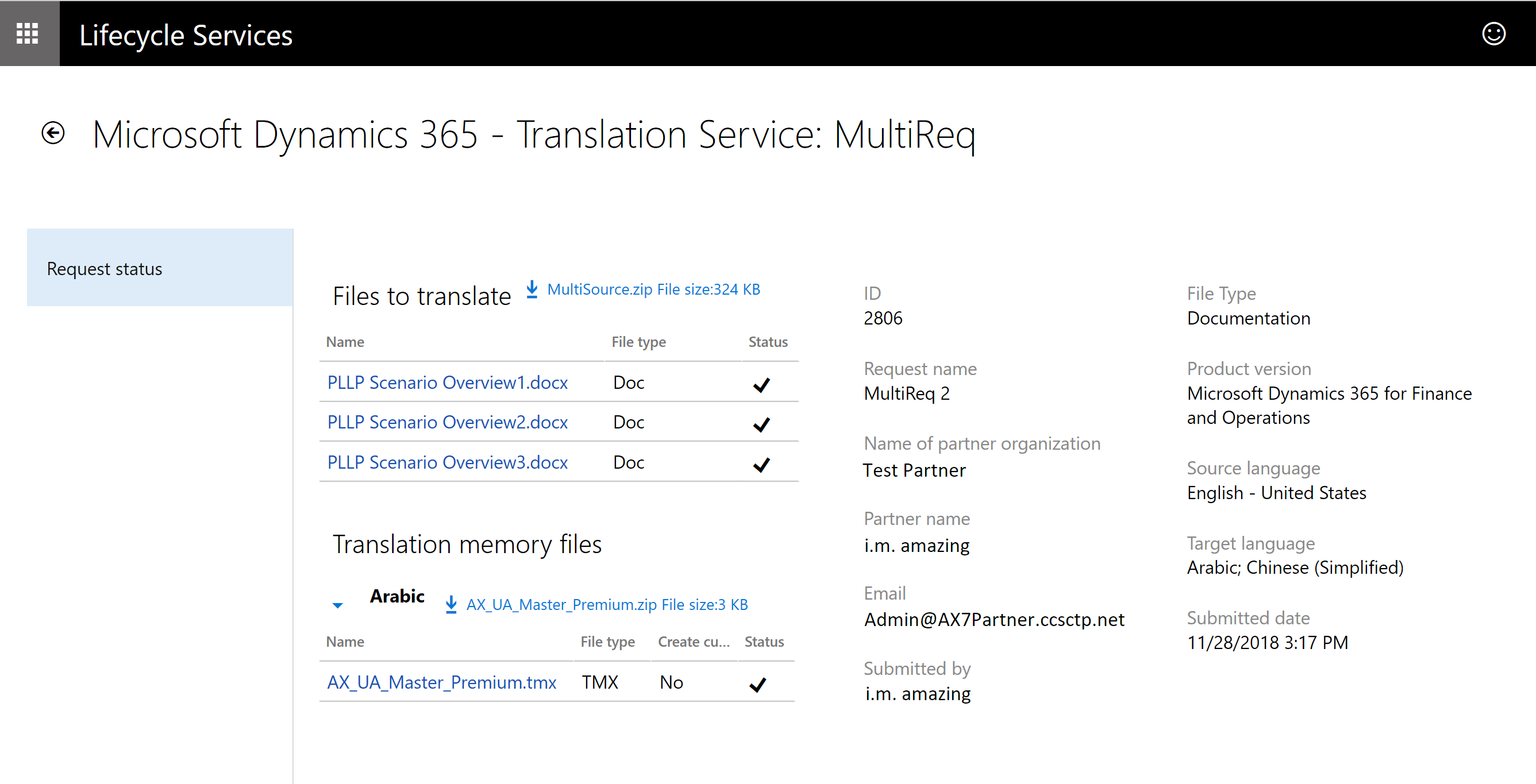
Task: Select Partner name value i.m. amazing
Action: pyautogui.click(x=917, y=545)
